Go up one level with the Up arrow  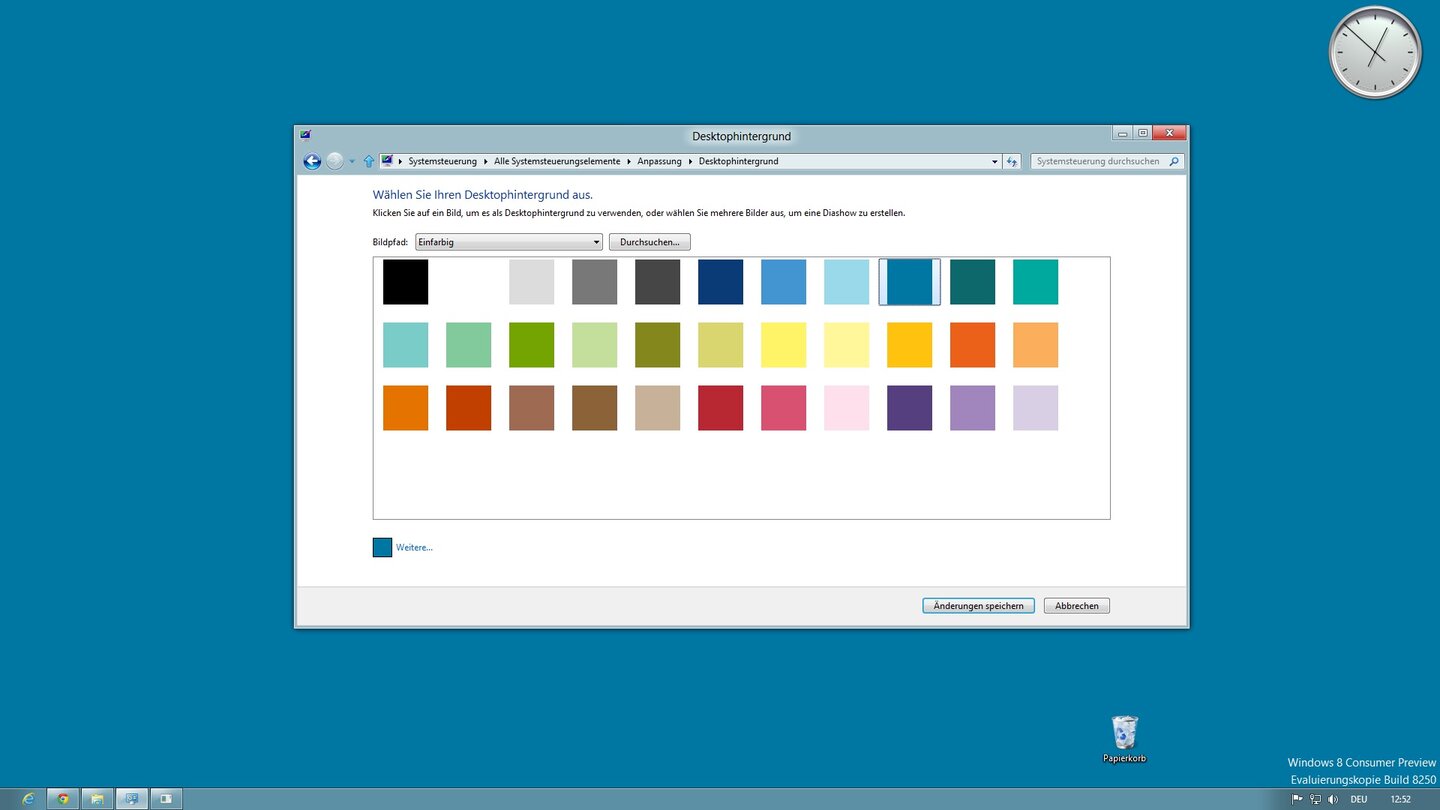pos(368,161)
